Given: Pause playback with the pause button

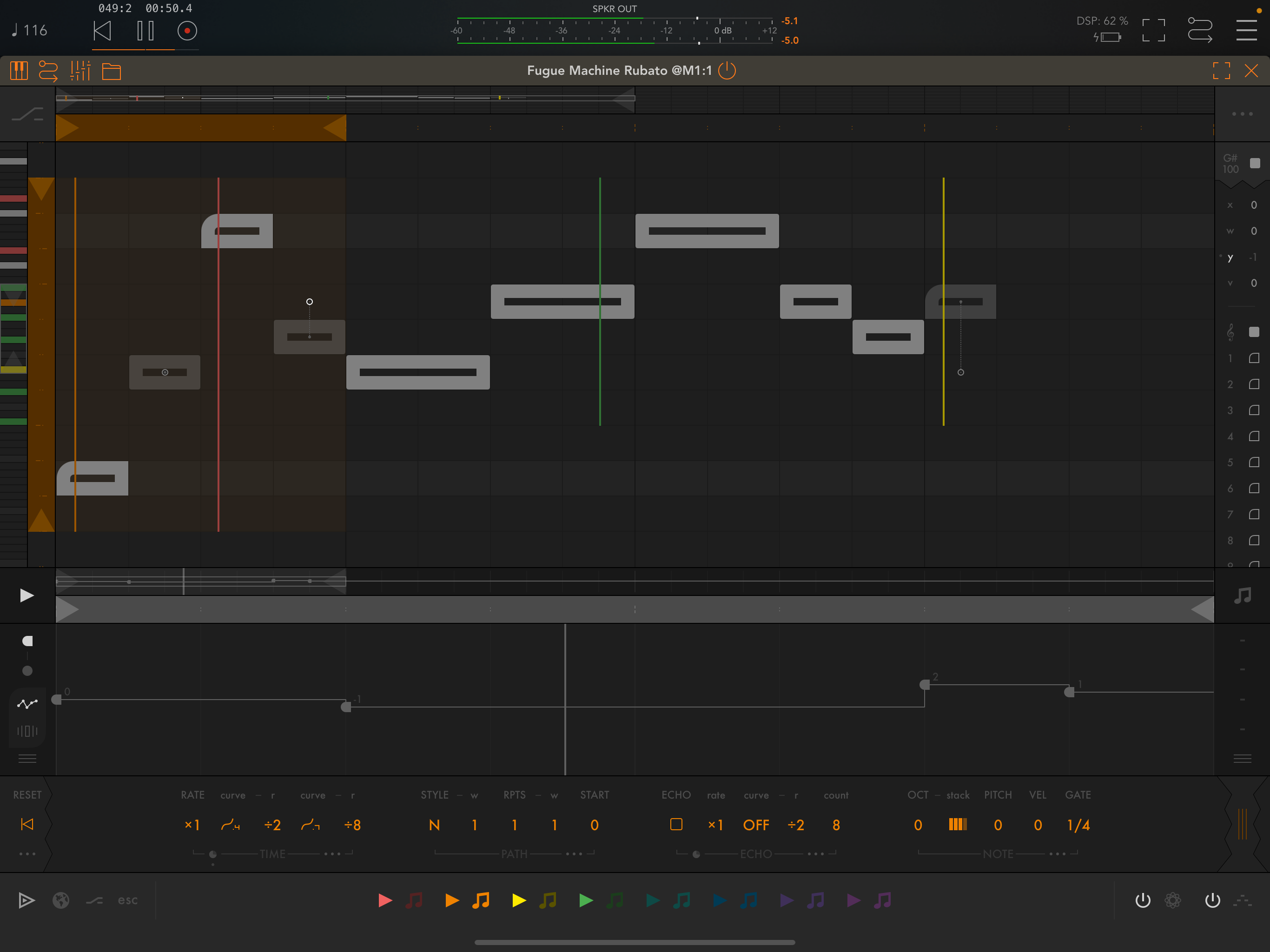Looking at the screenshot, I should [145, 31].
